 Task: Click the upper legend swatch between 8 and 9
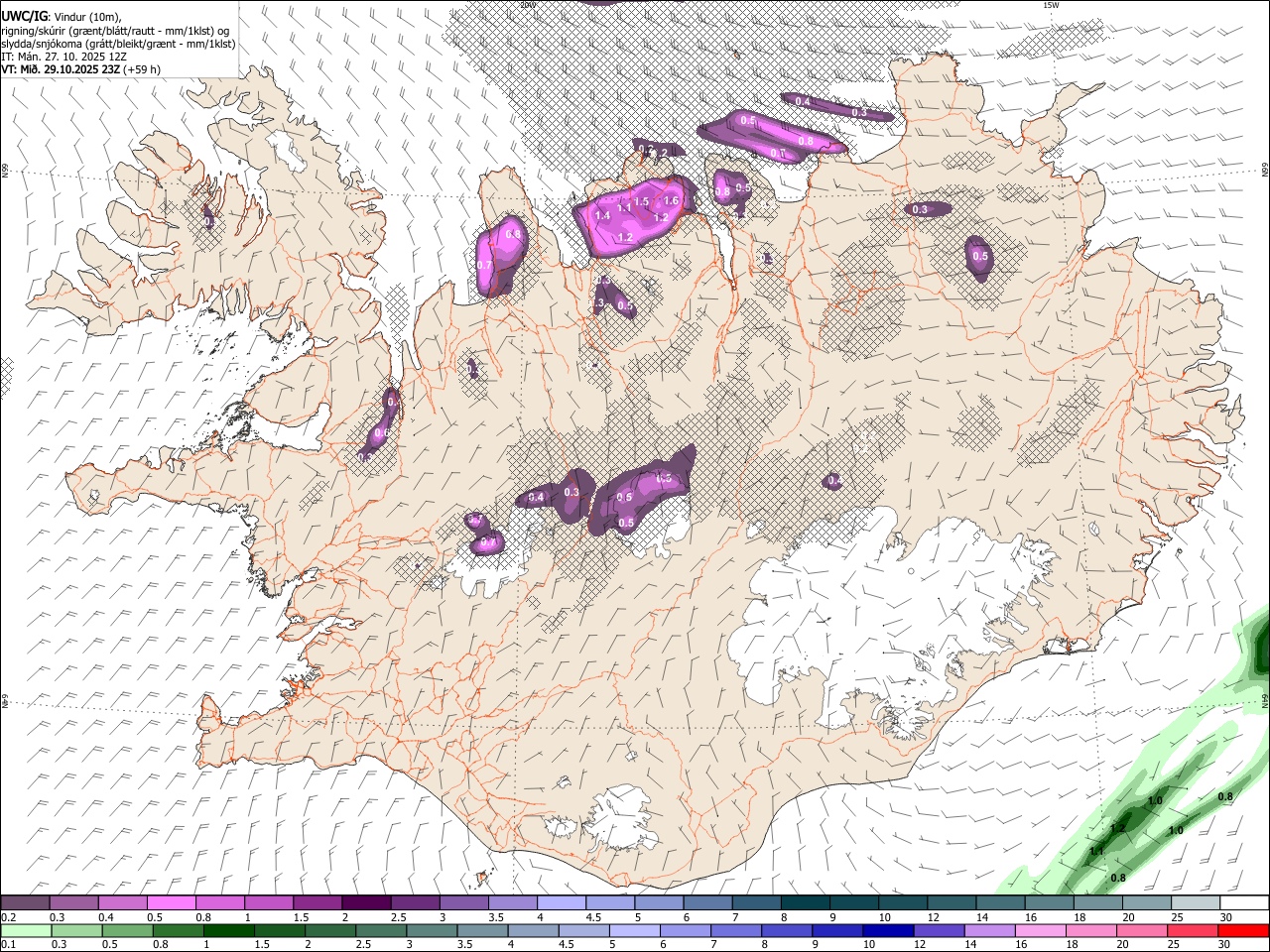804,902
